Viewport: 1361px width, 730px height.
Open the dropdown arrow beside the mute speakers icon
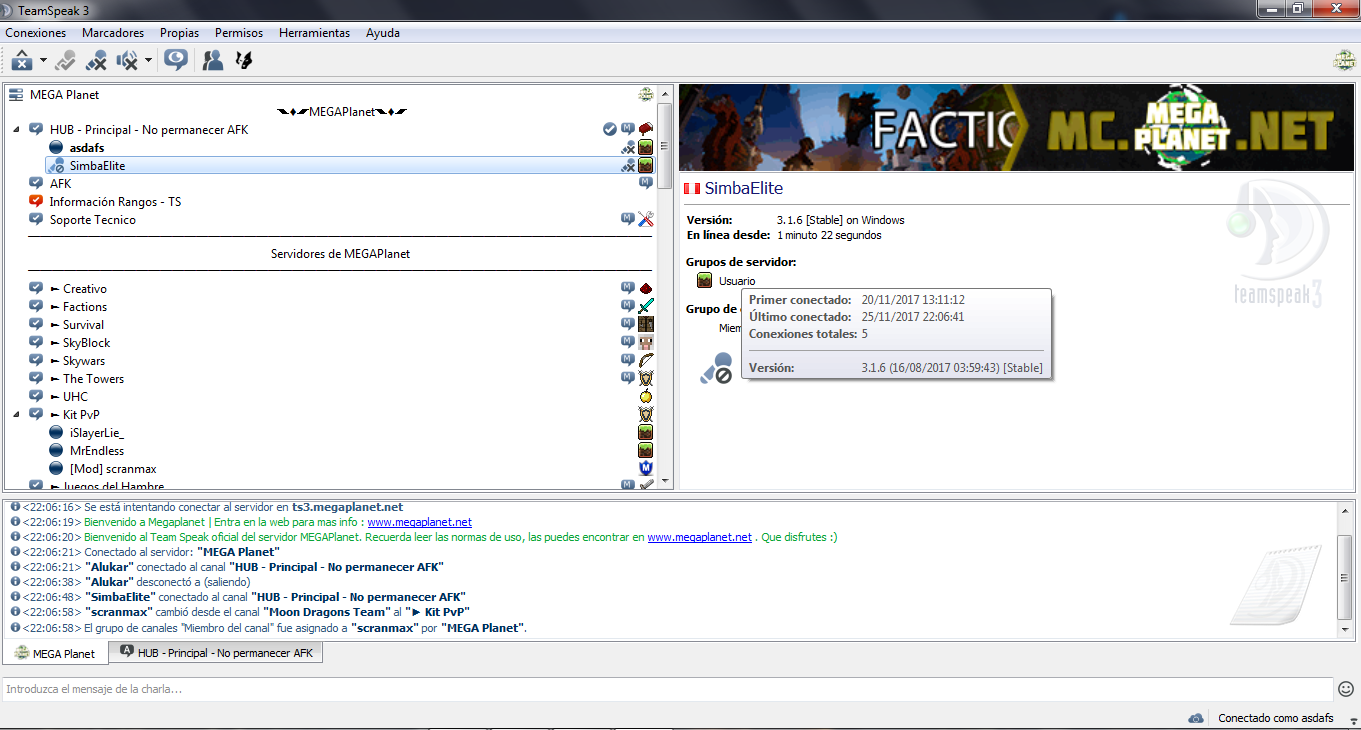click(x=148, y=61)
